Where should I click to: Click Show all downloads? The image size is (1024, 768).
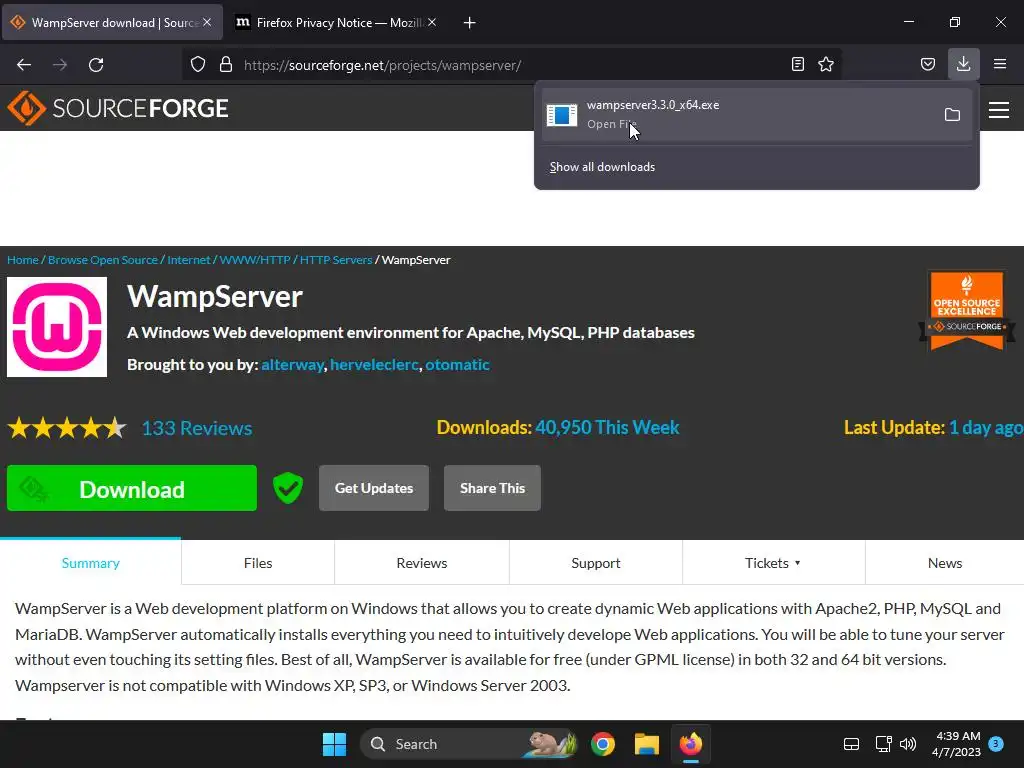[602, 167]
